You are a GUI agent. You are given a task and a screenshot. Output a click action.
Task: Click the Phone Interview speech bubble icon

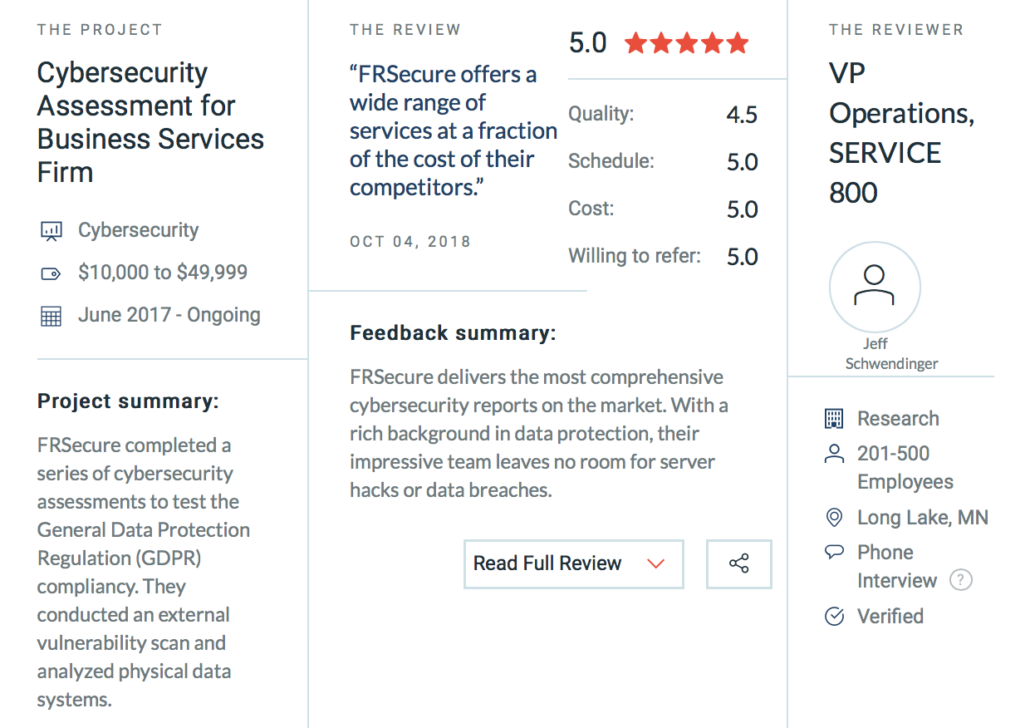click(834, 552)
